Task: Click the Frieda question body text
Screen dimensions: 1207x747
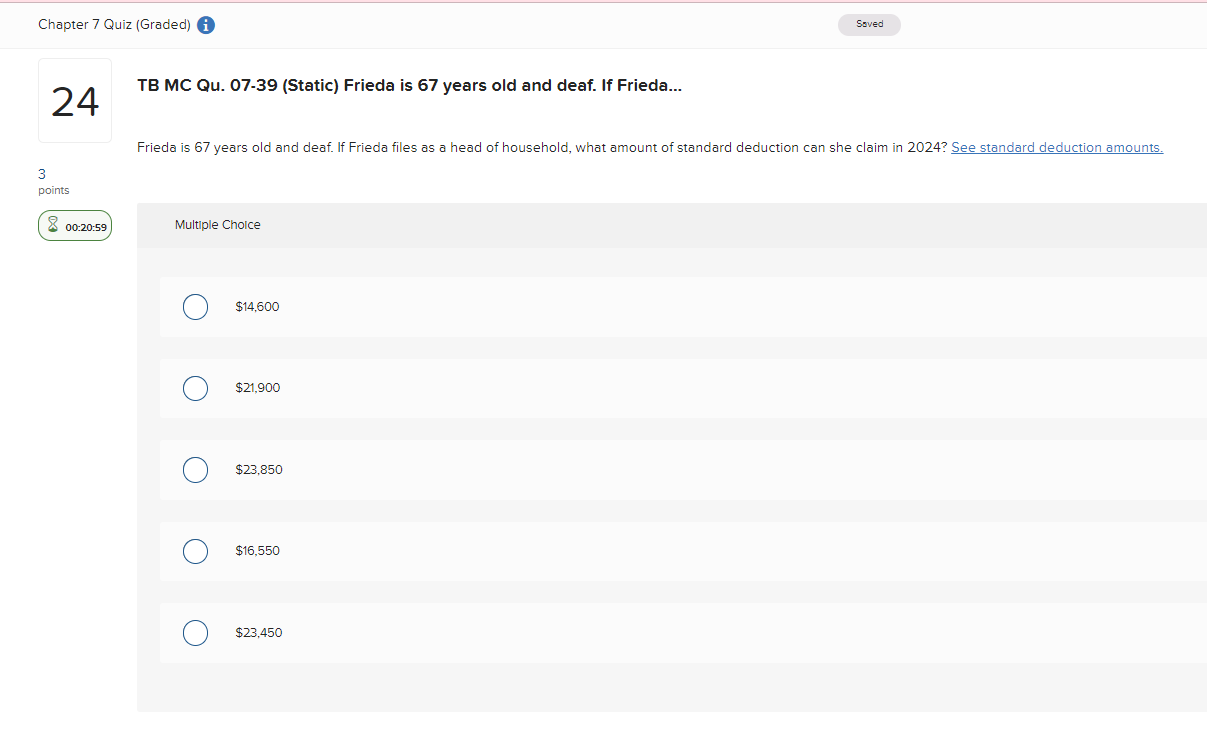Action: pos(541,148)
